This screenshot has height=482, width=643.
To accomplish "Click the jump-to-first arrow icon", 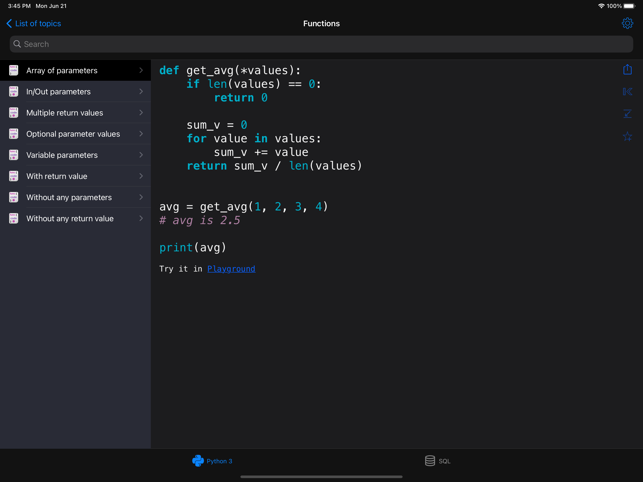I will coord(627,91).
